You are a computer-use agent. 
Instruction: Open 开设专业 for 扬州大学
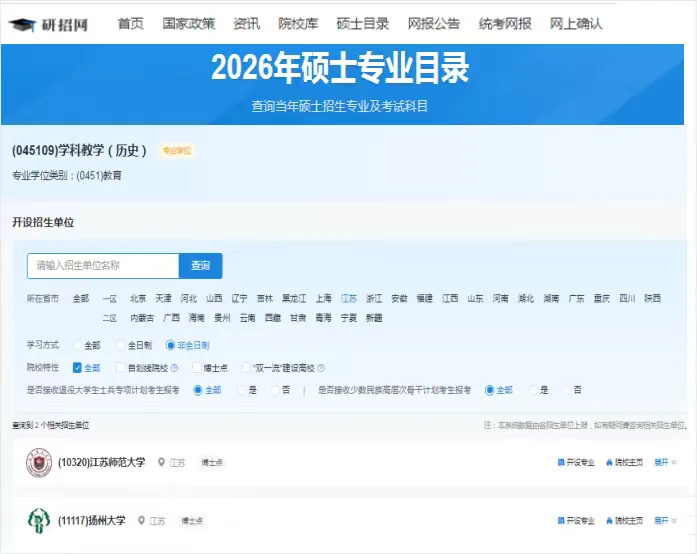(x=576, y=520)
